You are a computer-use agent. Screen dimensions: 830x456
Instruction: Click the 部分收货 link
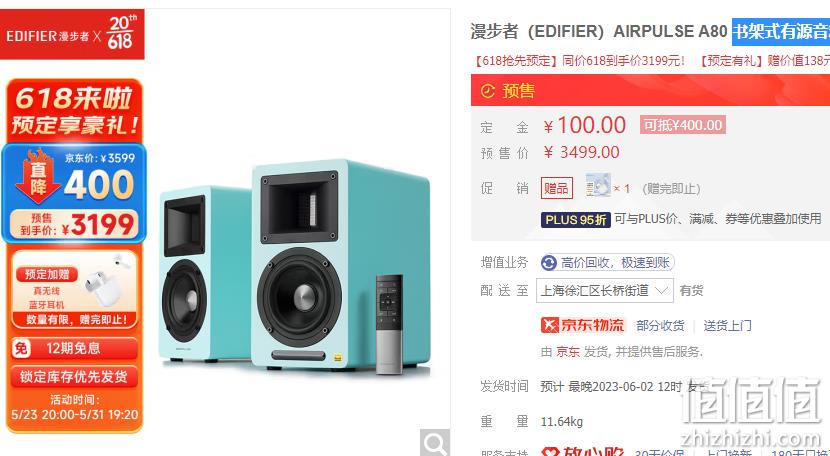pos(660,326)
